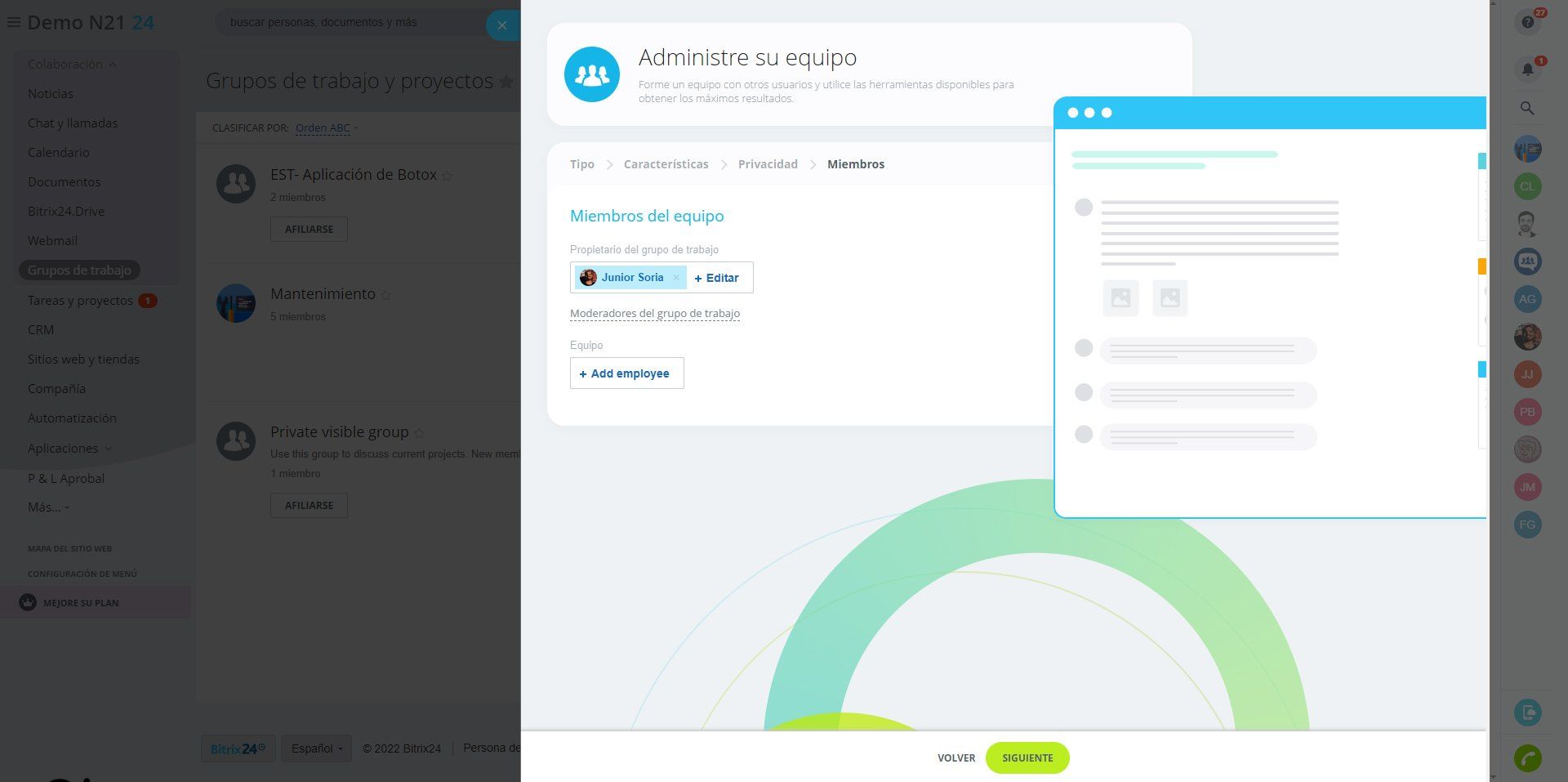Screen dimensions: 1568x782
Task: Star the Mantenimiento group
Action: (x=385, y=295)
